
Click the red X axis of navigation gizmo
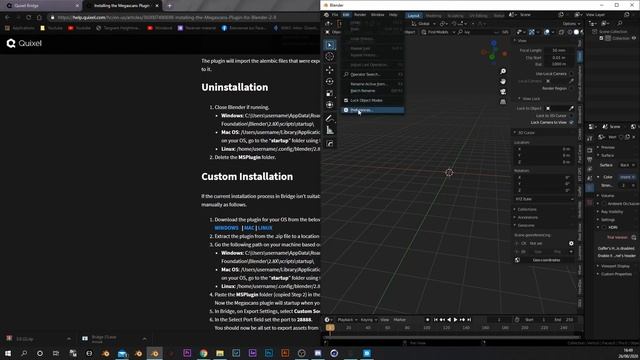(505, 54)
